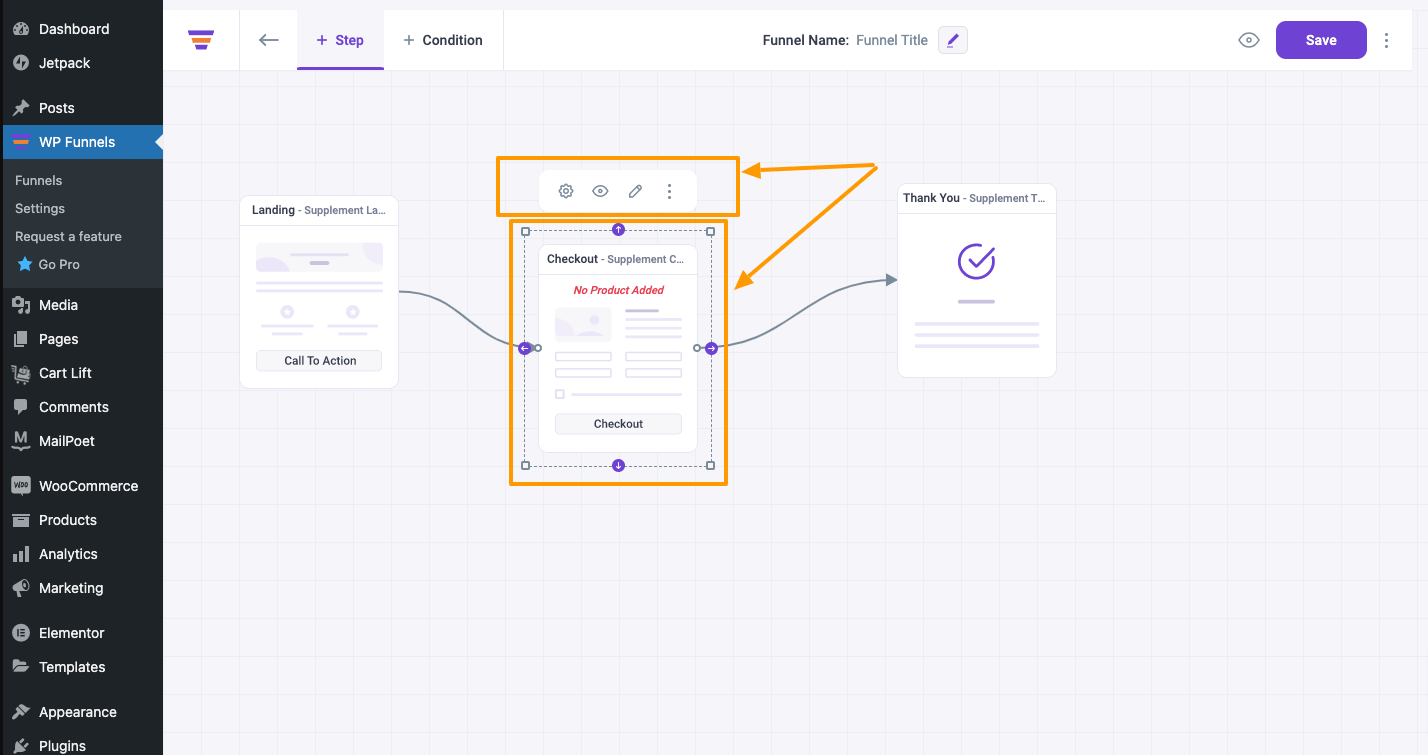Image resolution: width=1428 pixels, height=755 pixels.
Task: Edit the funnel name with pencil icon
Action: click(x=953, y=40)
